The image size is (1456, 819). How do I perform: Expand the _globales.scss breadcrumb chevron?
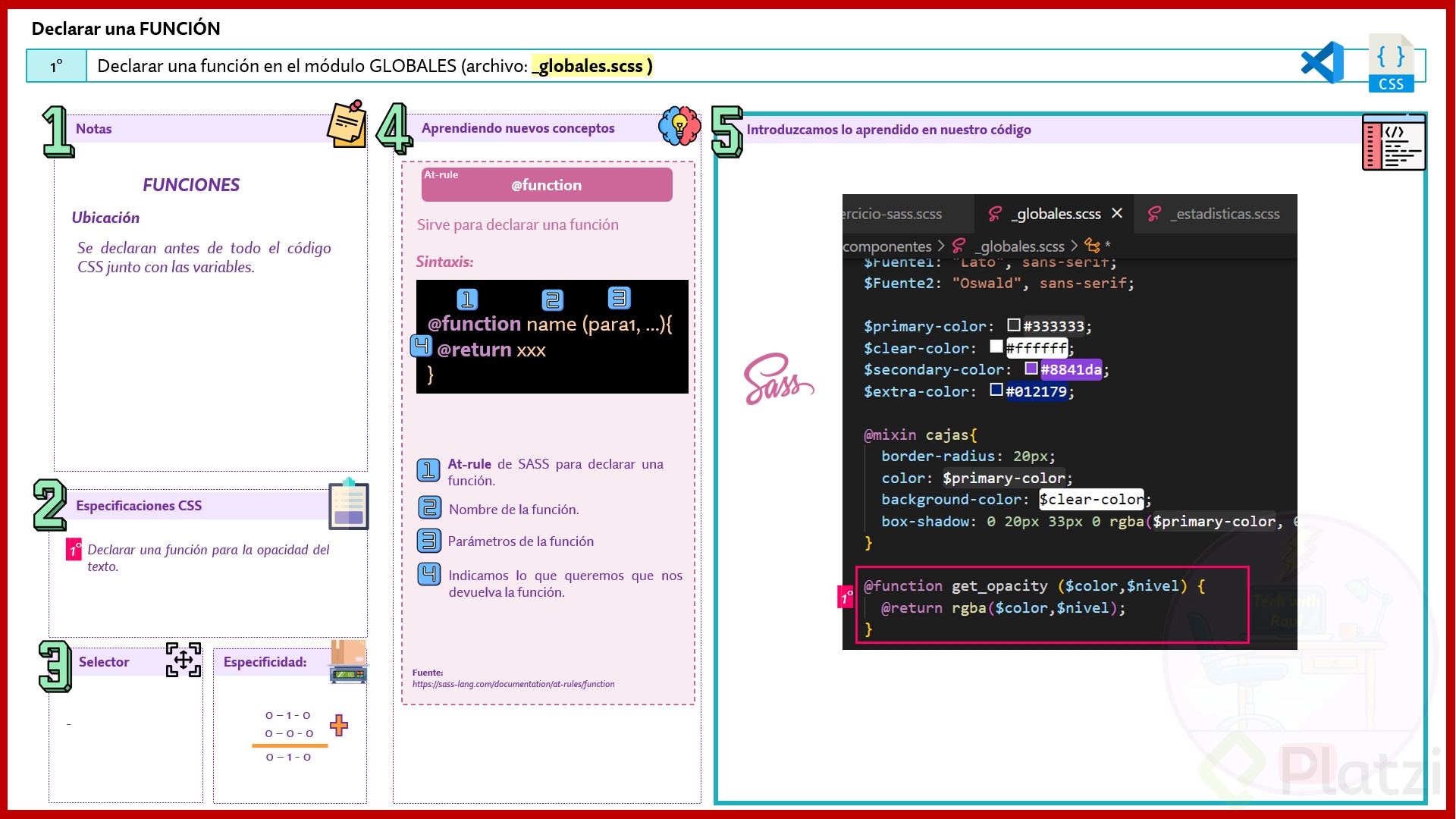1074,246
